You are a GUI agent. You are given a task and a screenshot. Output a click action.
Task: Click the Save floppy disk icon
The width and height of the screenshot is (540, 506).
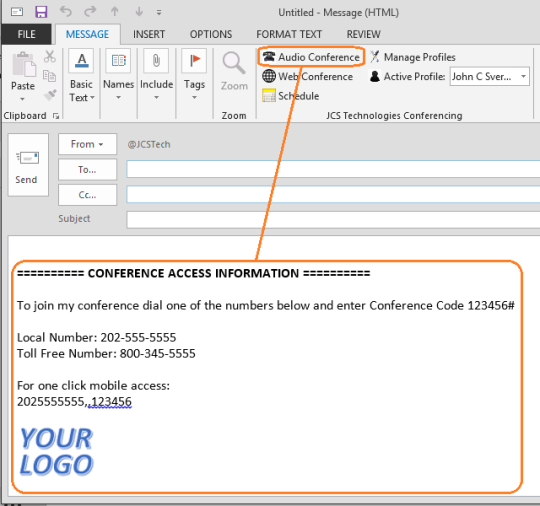41,12
